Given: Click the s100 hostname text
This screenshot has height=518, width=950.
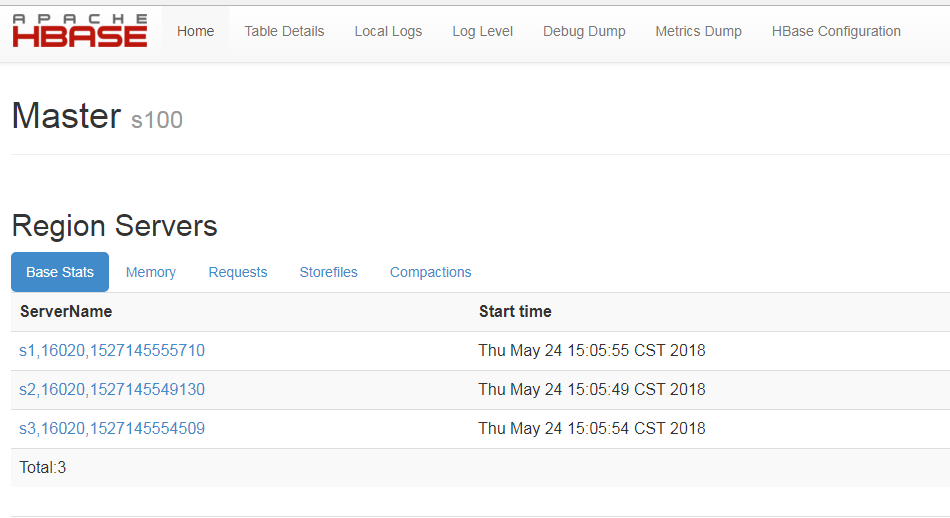Looking at the screenshot, I should (157, 120).
